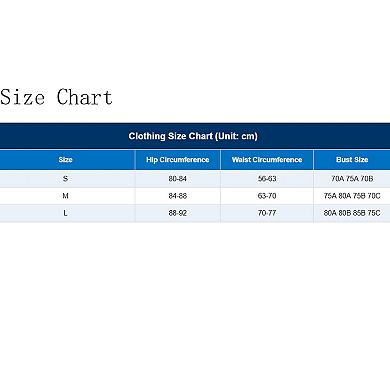Screen dimensions: 390x390
Task: Click the word 'Size' in large heading
Action: tap(22, 97)
